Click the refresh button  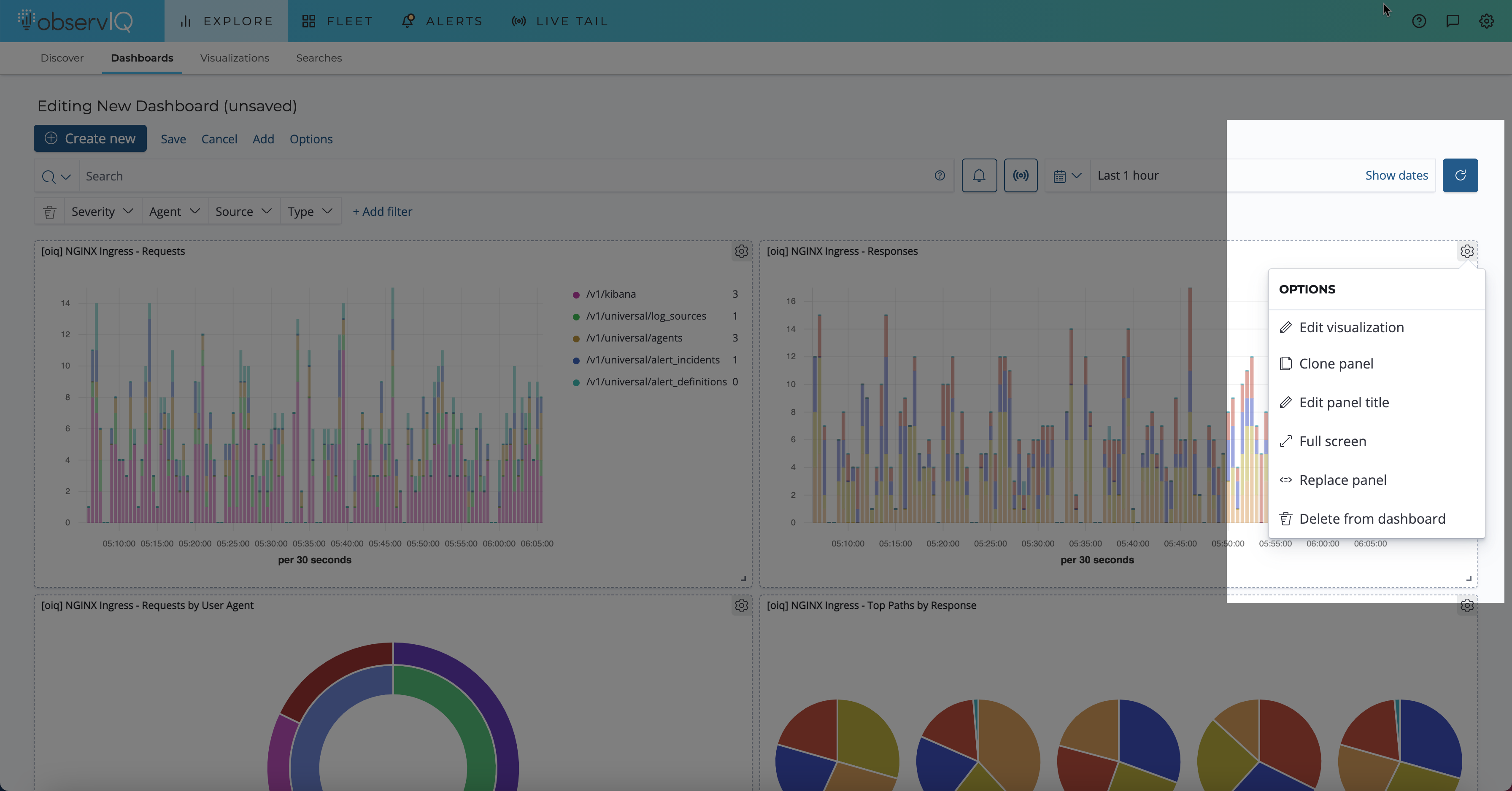1461,175
